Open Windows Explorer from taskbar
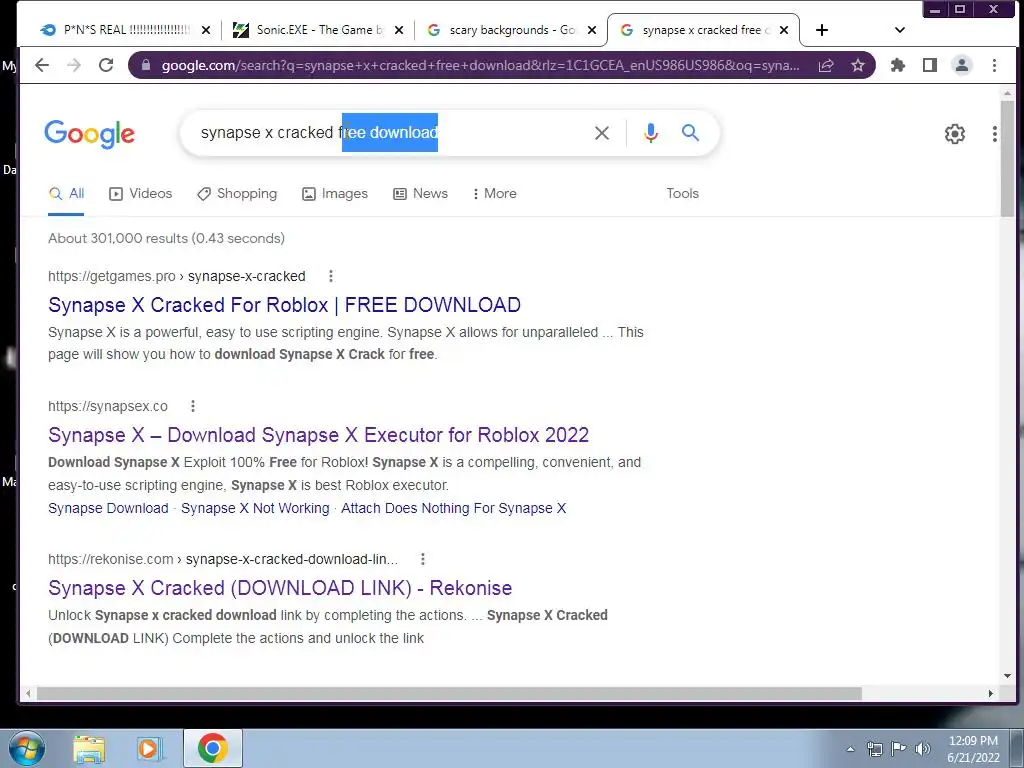Image resolution: width=1024 pixels, height=768 pixels. (x=89, y=749)
